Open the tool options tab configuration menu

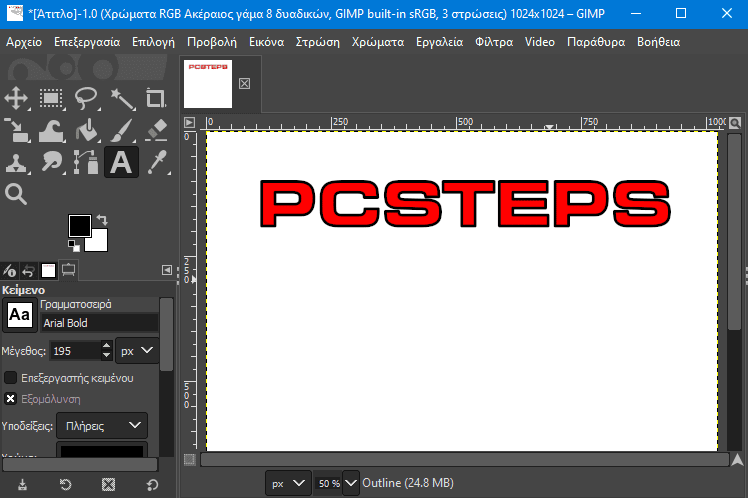pos(166,270)
